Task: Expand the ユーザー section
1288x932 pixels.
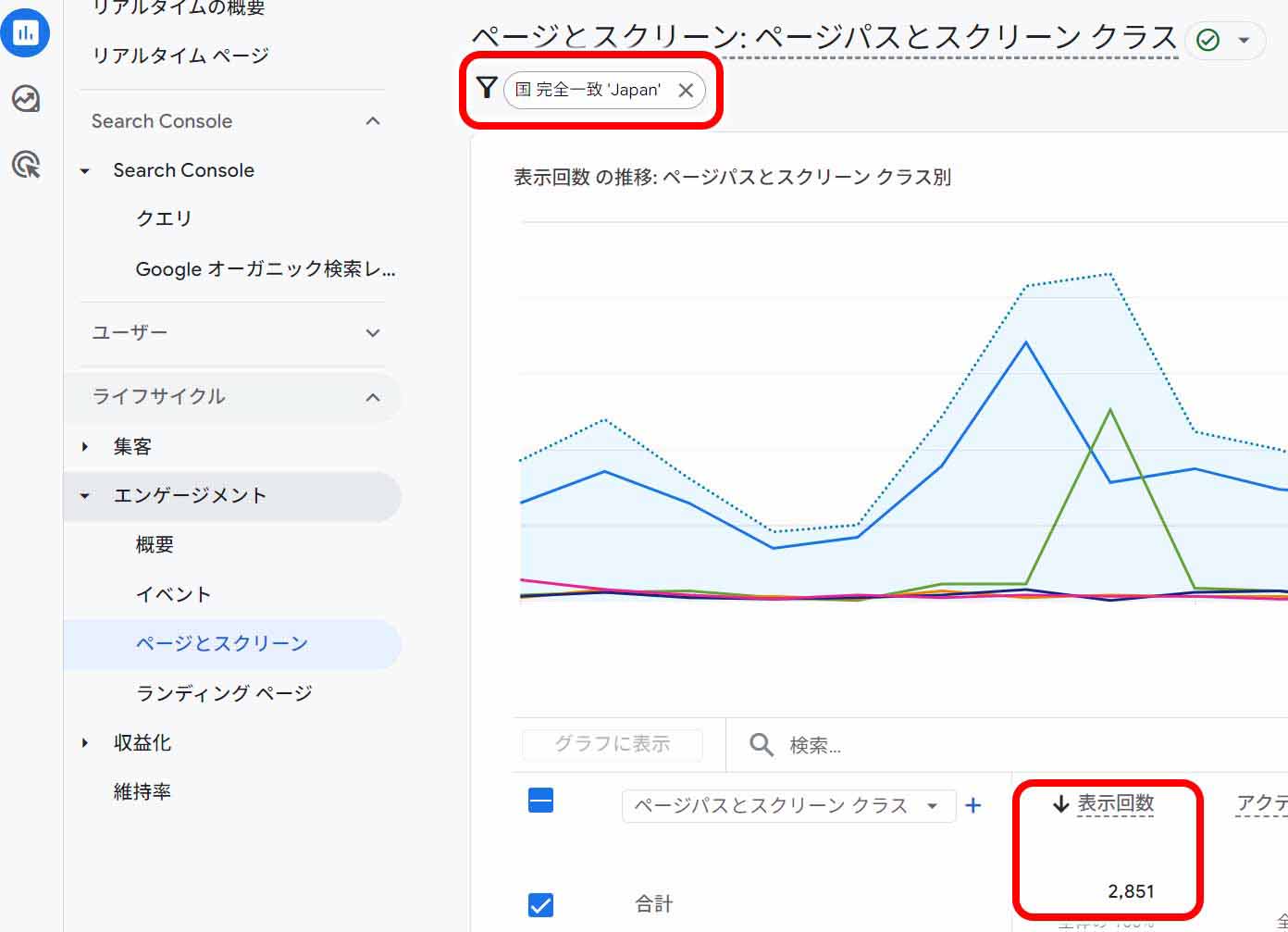Action: (x=373, y=332)
